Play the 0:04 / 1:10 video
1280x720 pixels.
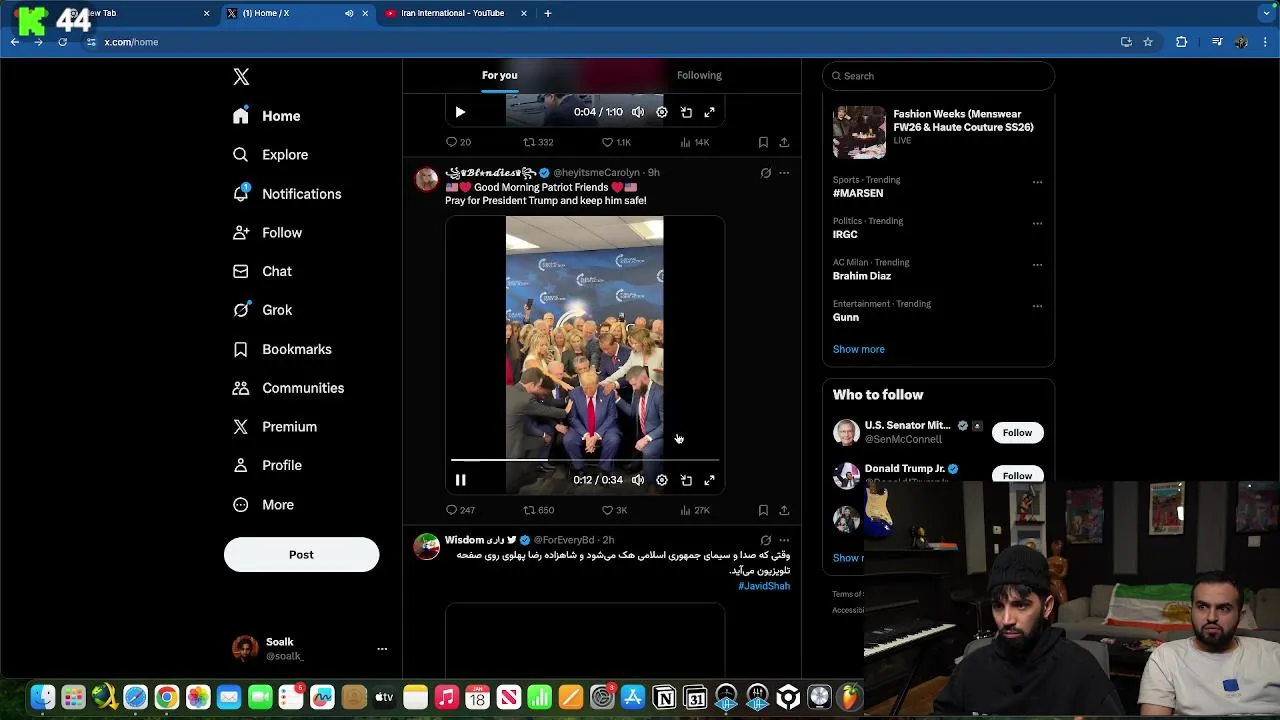[x=460, y=112]
